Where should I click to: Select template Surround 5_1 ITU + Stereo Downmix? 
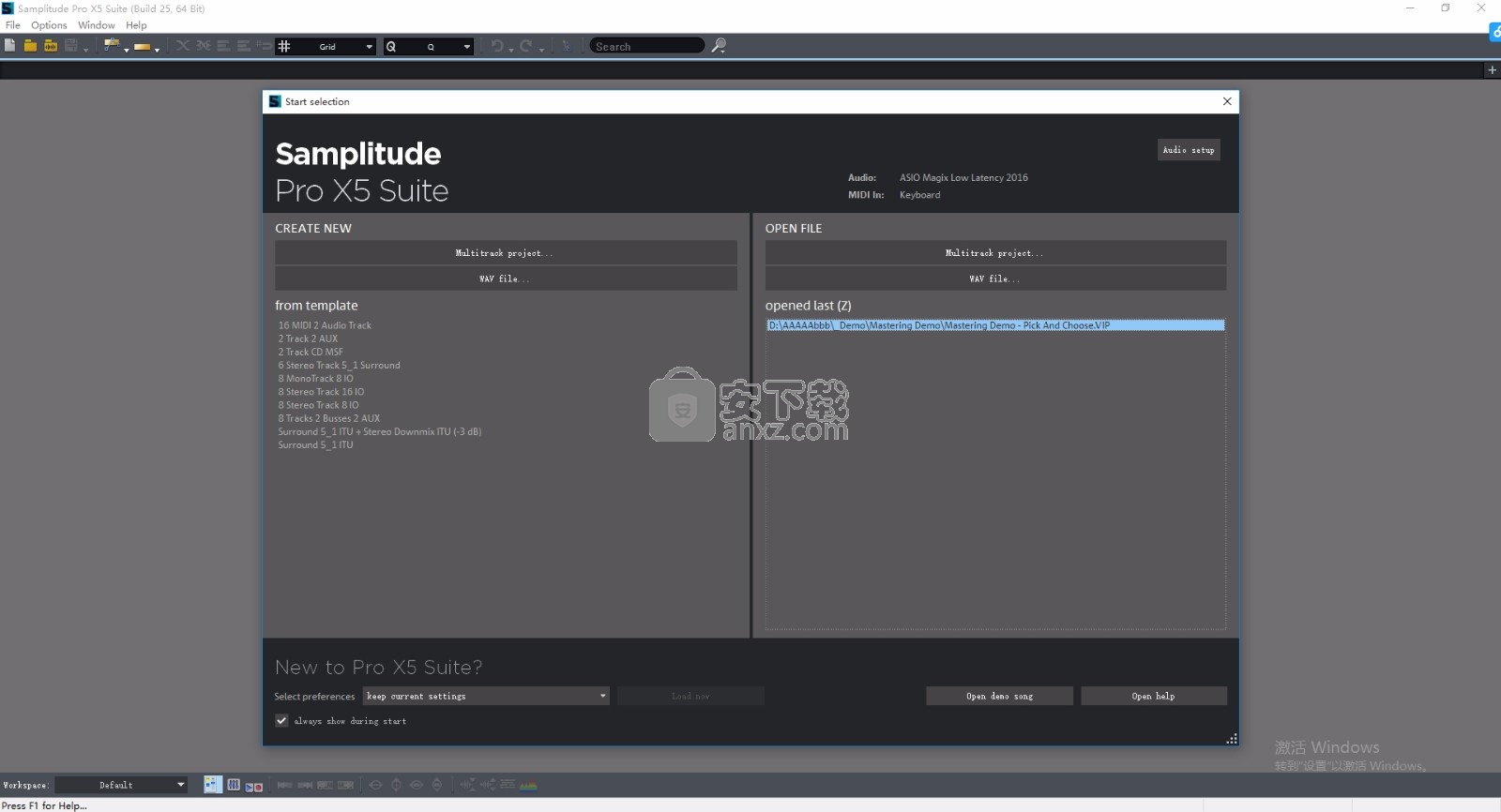[x=379, y=431]
